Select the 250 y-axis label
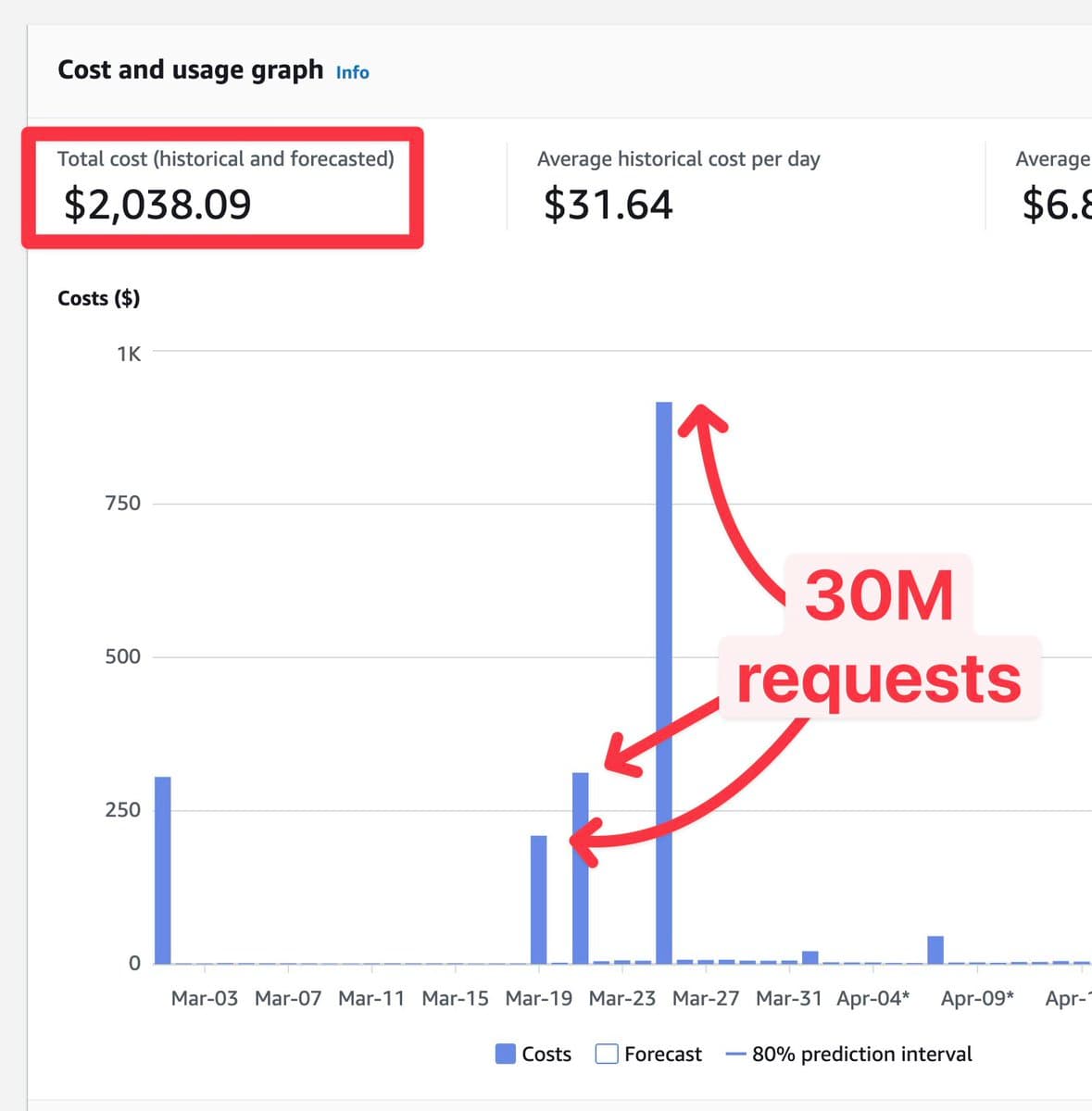 (123, 810)
